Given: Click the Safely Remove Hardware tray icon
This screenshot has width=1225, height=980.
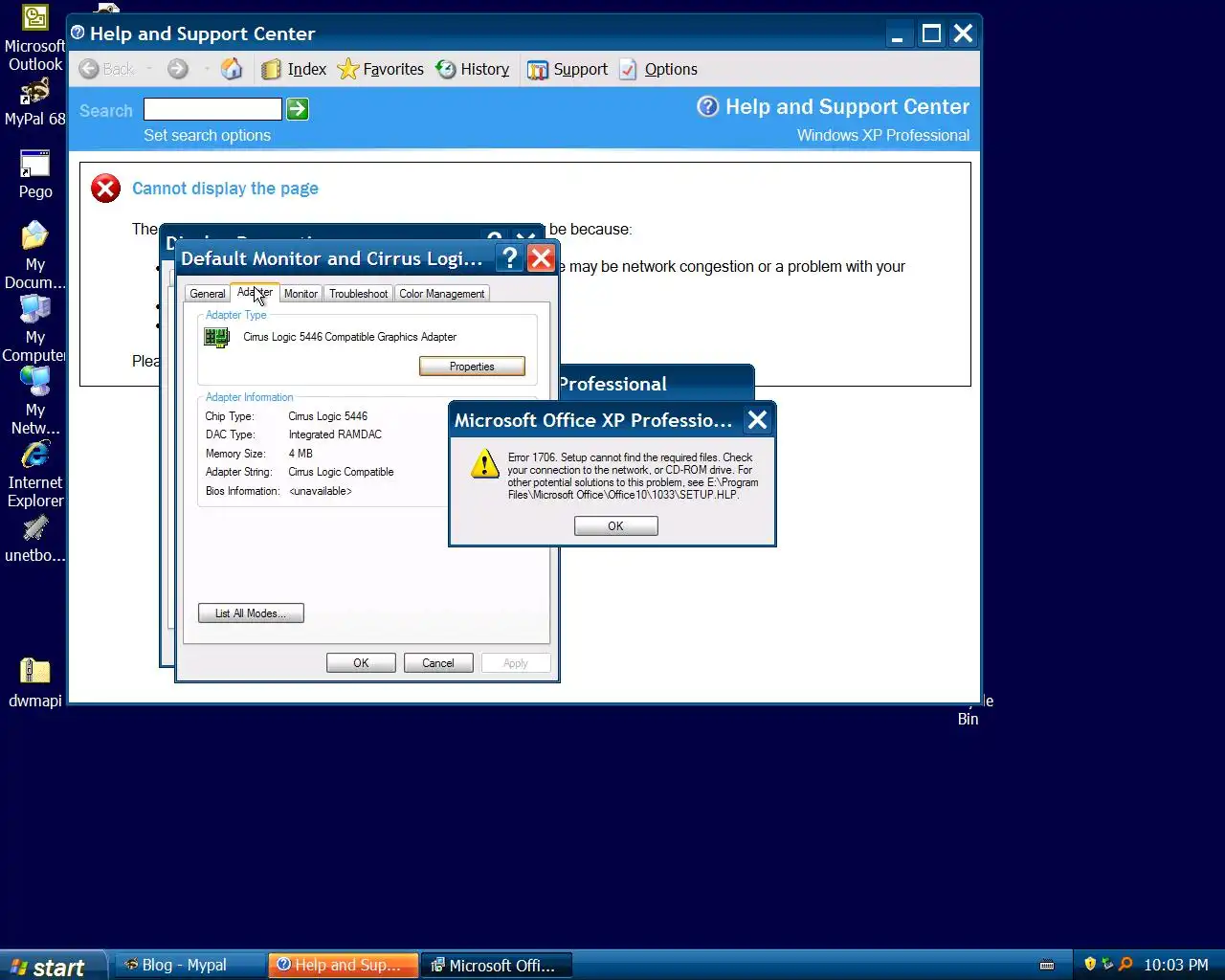Looking at the screenshot, I should (x=1107, y=964).
